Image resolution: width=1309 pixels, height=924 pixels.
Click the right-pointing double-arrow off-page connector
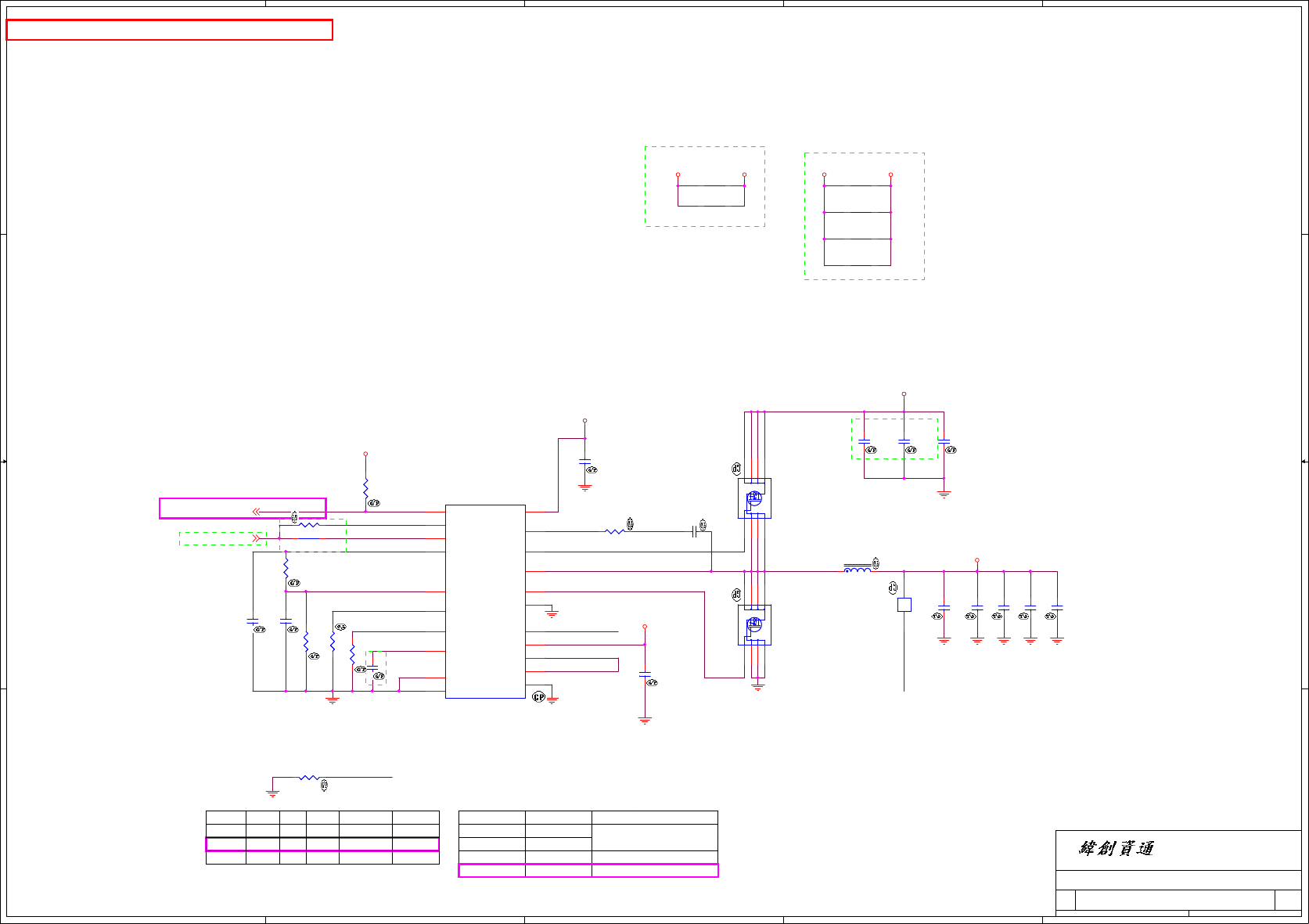click(x=257, y=538)
